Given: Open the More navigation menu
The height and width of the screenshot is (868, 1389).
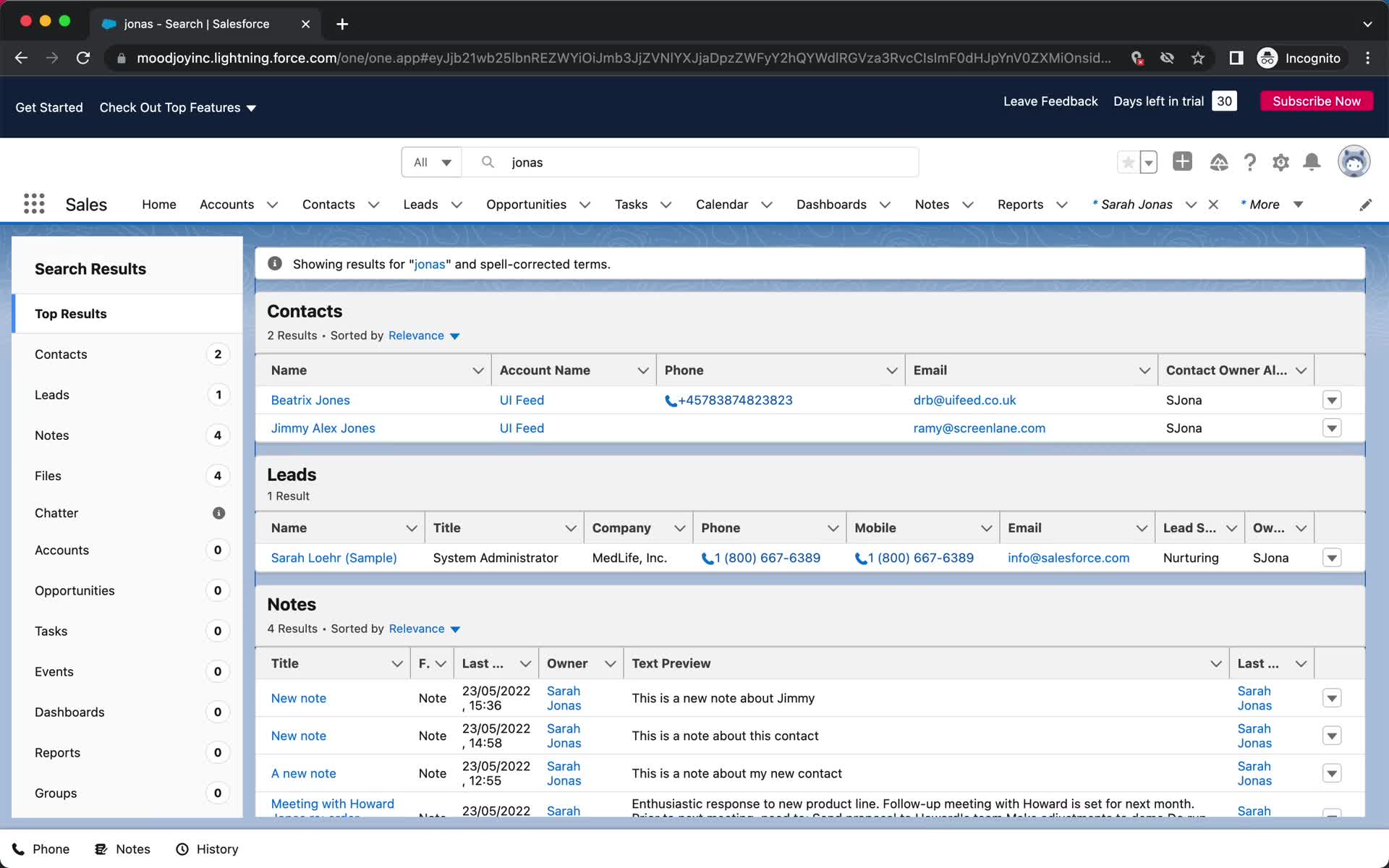Looking at the screenshot, I should 1272,205.
